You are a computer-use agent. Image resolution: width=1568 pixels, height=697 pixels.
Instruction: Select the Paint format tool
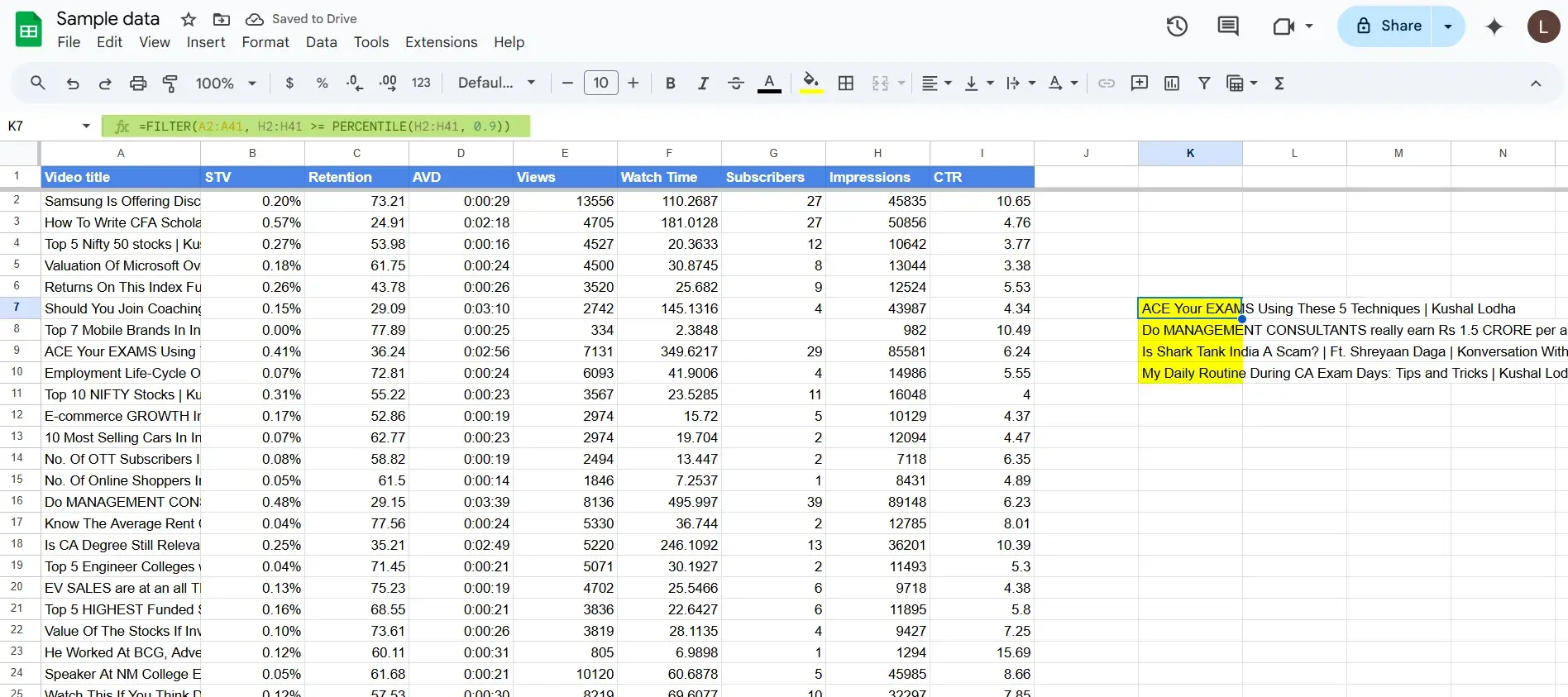170,84
